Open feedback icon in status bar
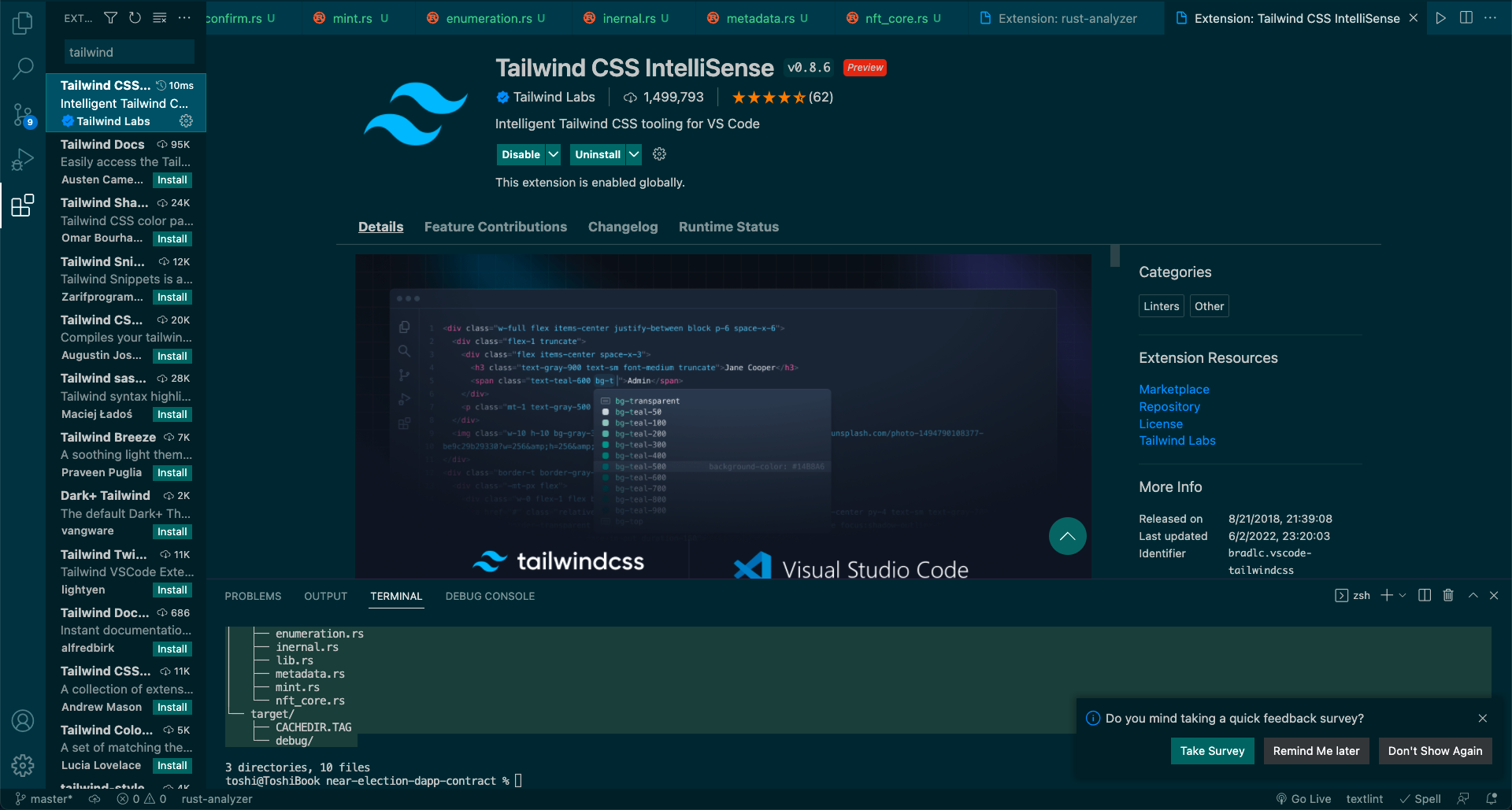The image size is (1512, 810). tap(1463, 798)
